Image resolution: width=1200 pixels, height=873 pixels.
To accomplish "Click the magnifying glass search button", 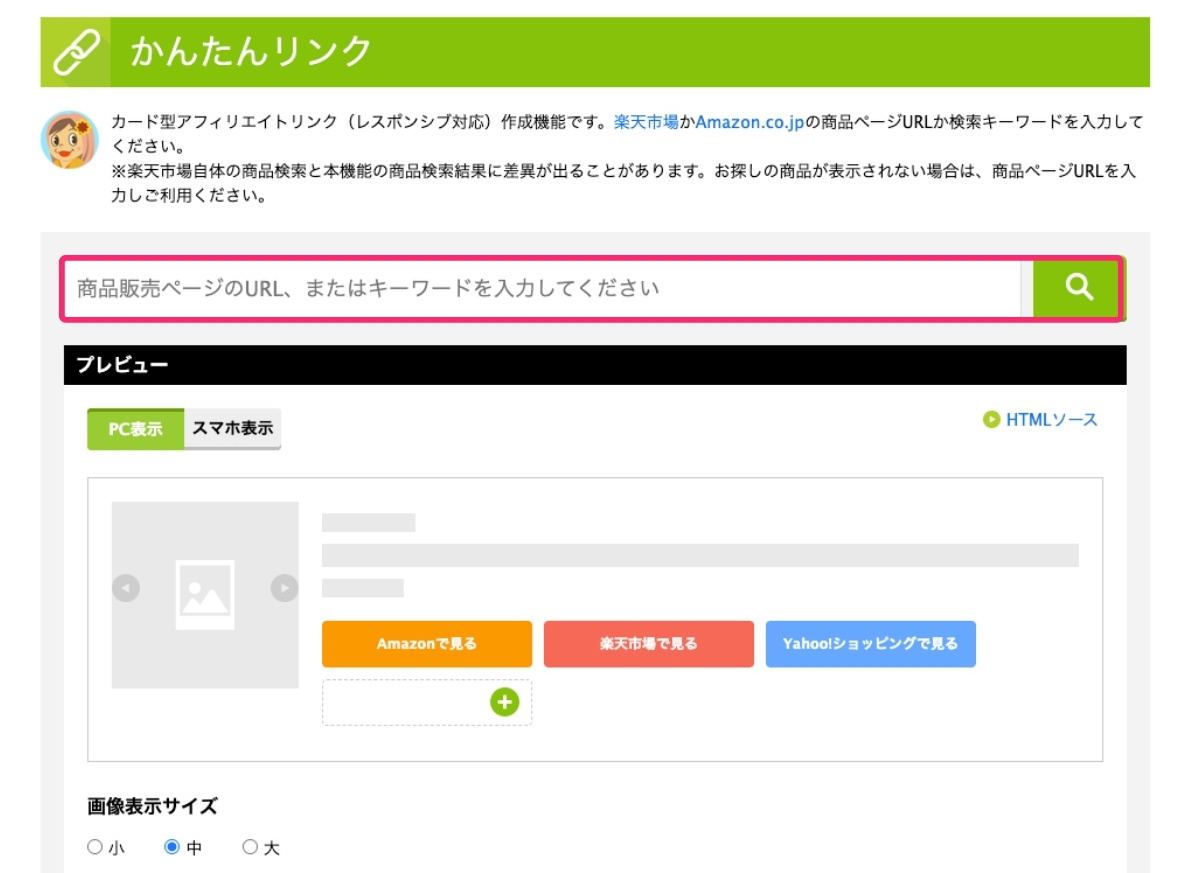I will (1078, 288).
